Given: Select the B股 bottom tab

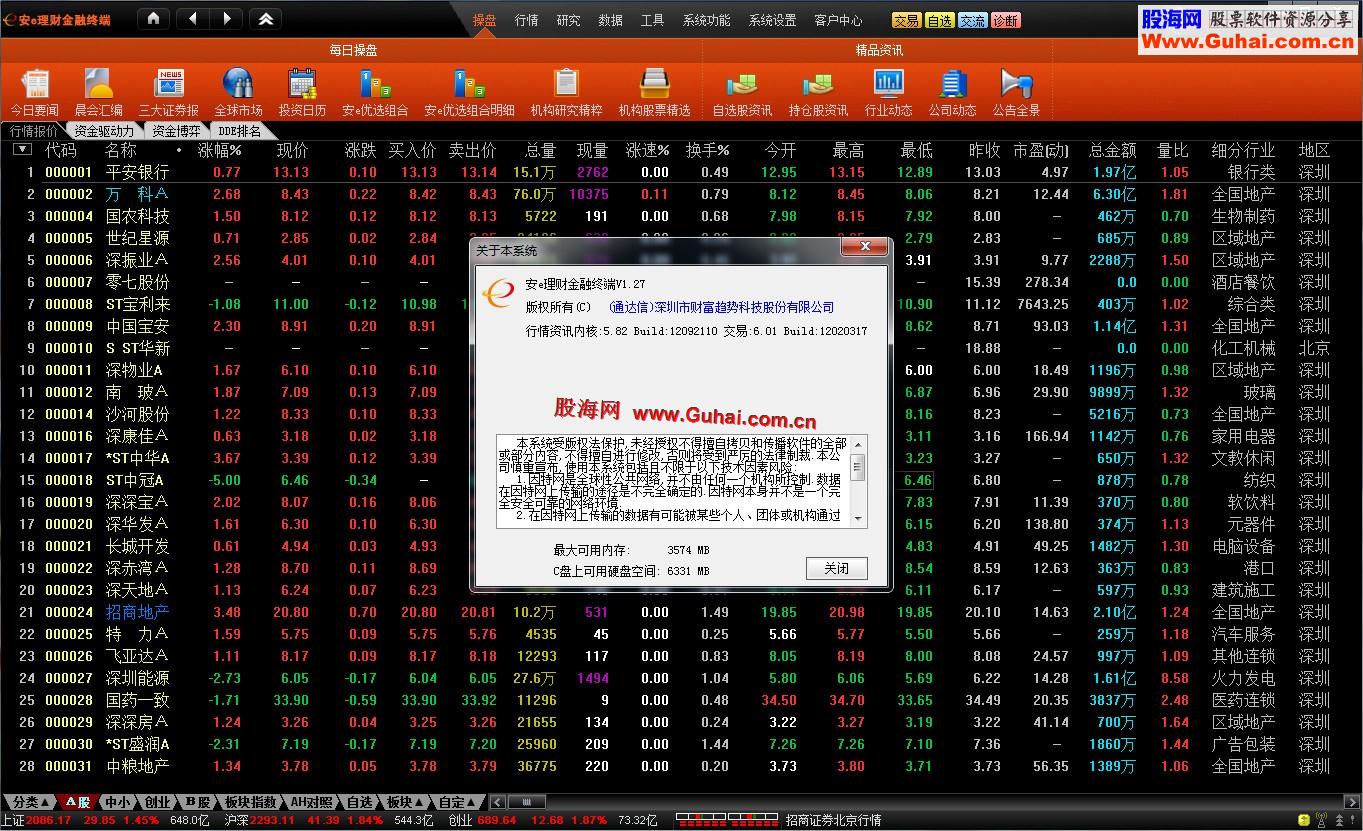Looking at the screenshot, I should click(x=197, y=802).
